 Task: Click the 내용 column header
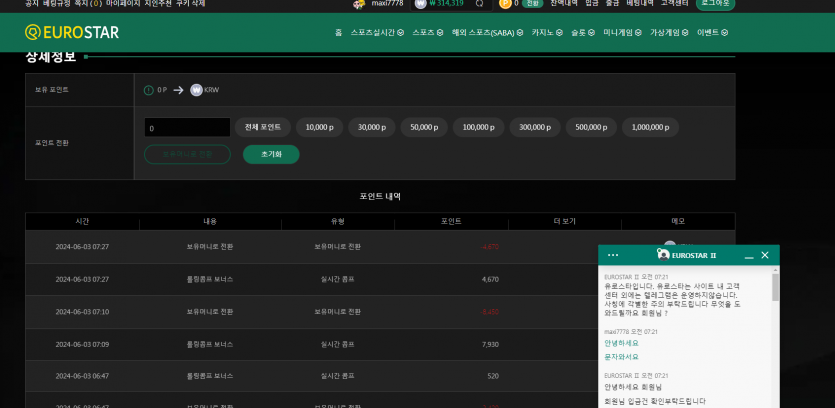tap(210, 222)
